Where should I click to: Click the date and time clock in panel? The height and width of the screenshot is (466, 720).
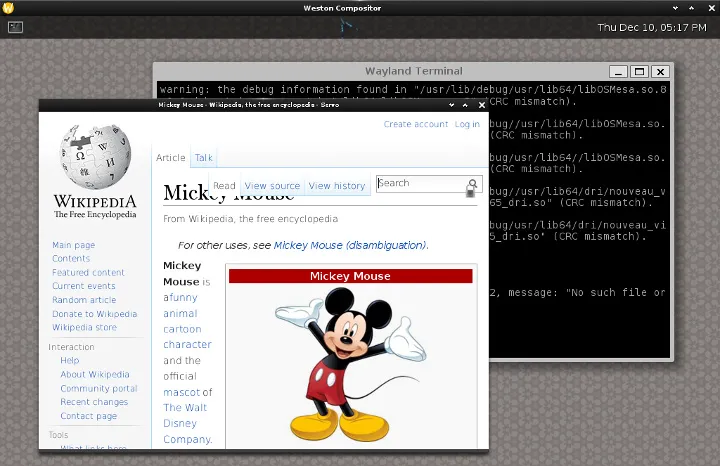coord(652,28)
